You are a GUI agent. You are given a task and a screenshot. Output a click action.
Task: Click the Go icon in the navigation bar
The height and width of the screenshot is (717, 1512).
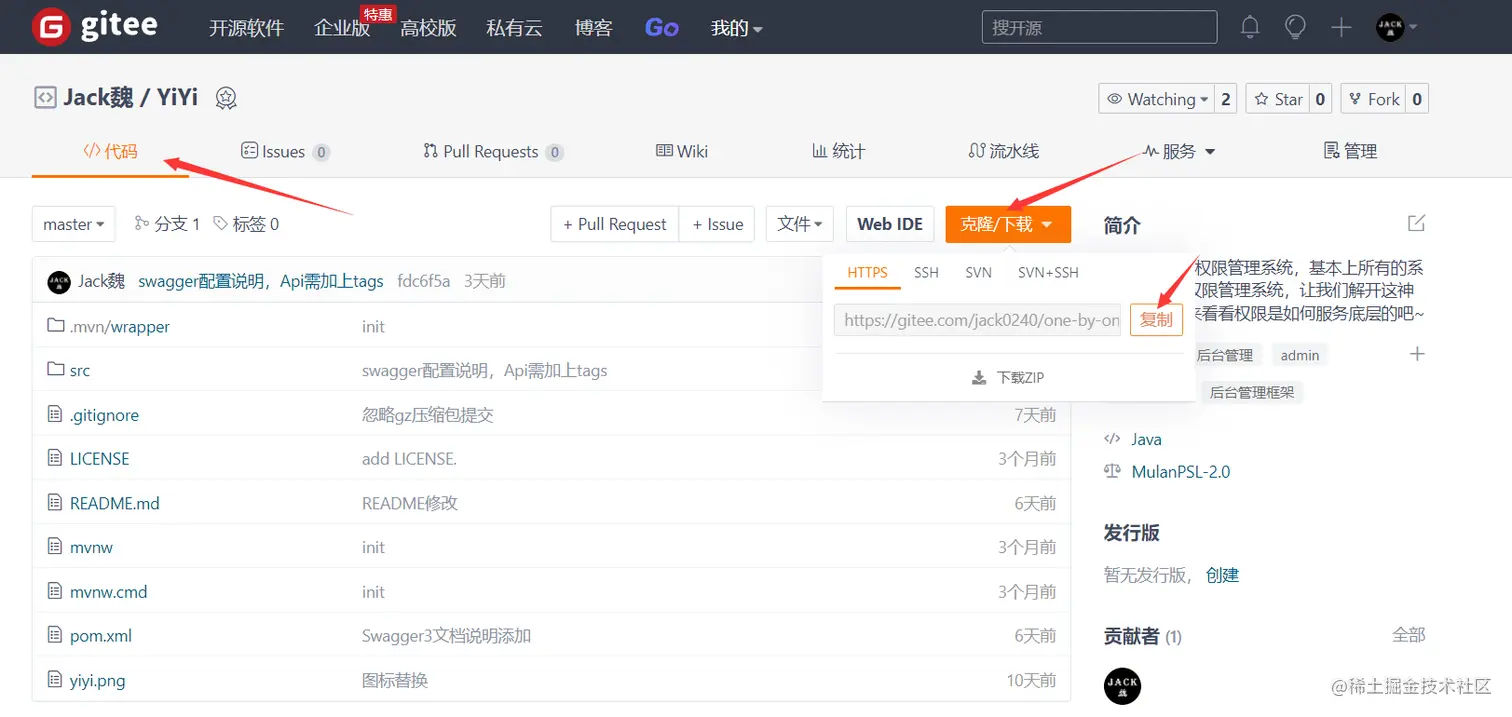(x=662, y=28)
